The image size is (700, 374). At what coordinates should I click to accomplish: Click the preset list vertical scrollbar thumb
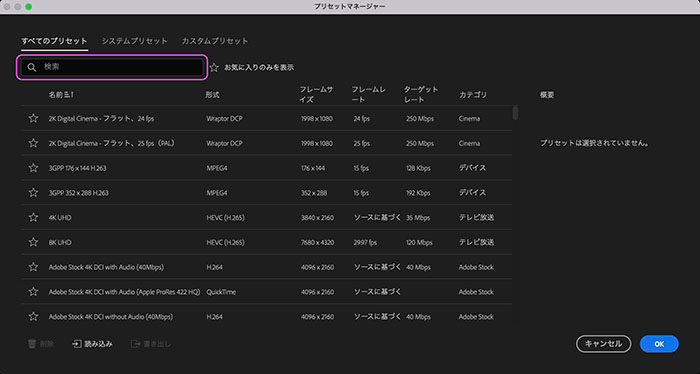515,113
